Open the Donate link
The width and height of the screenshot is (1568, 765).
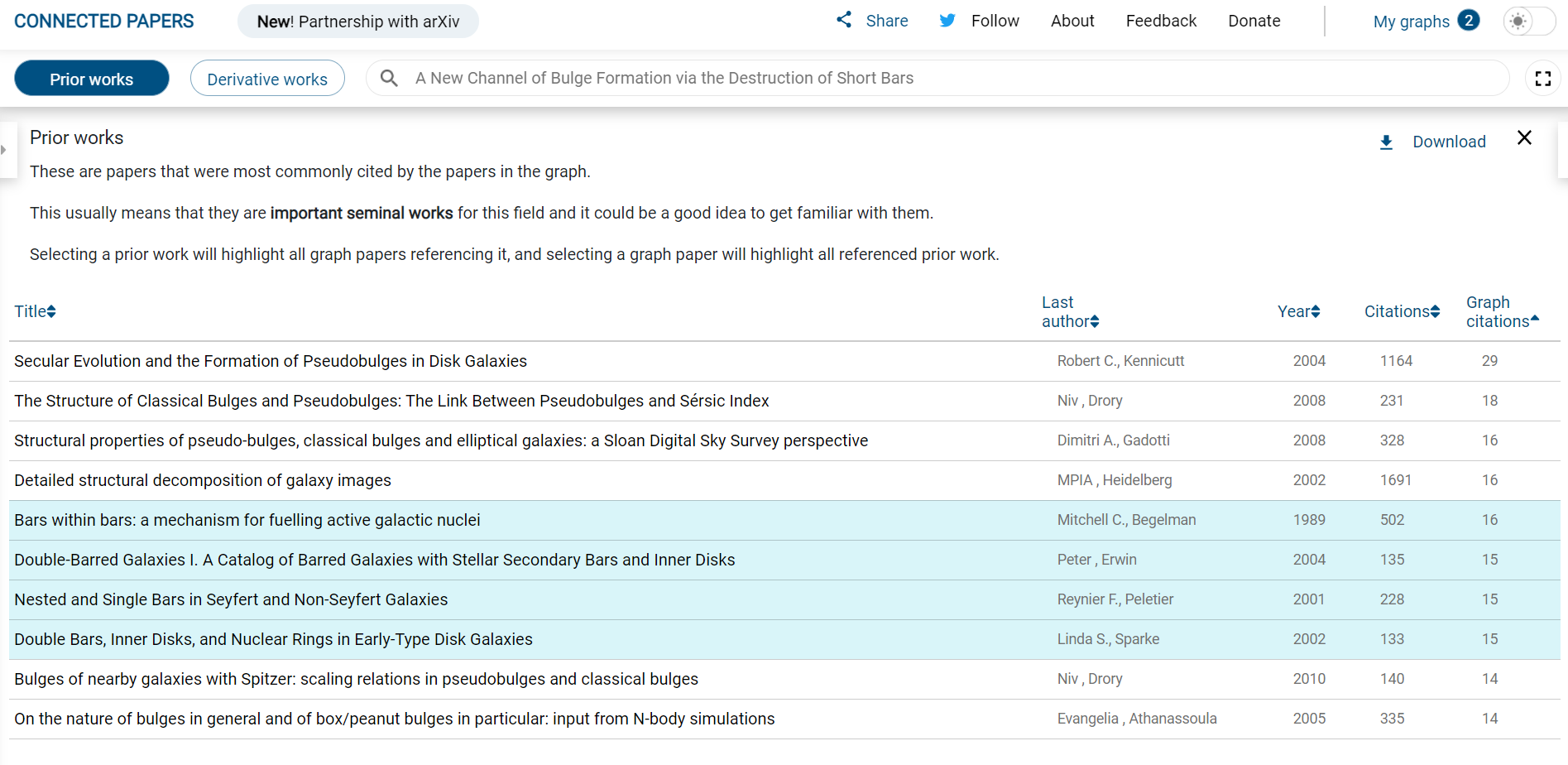(x=1254, y=21)
